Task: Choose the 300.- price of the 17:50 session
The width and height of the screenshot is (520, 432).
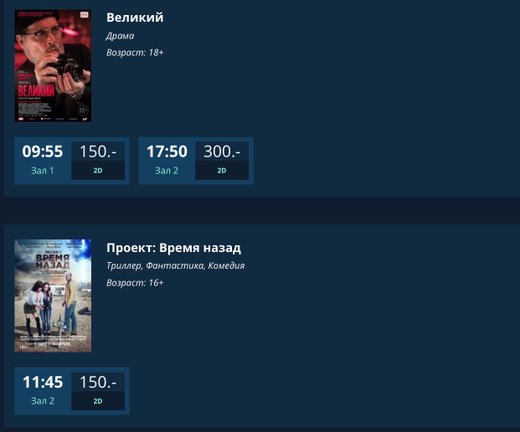Action: click(222, 151)
